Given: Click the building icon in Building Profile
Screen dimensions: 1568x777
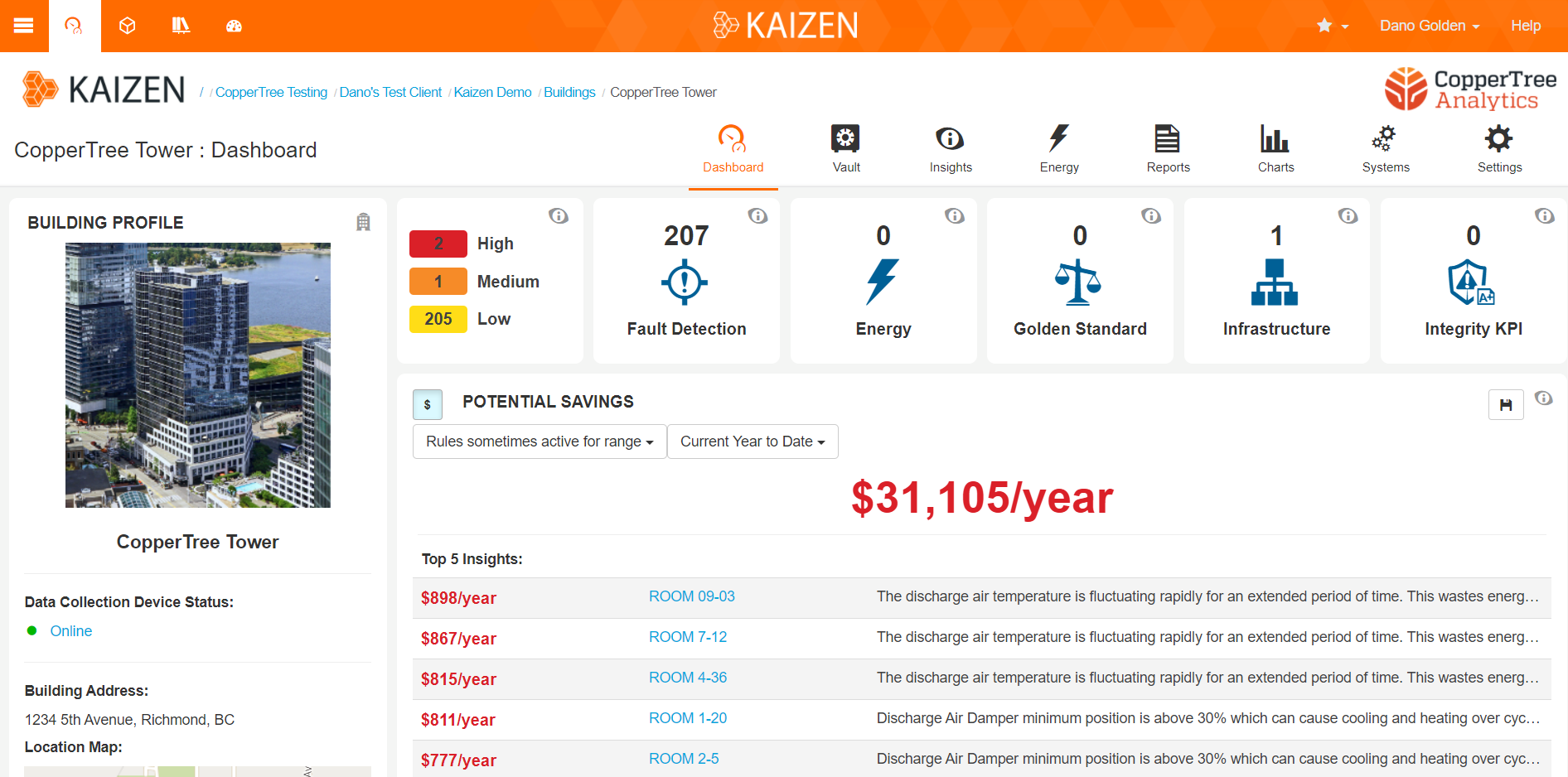Looking at the screenshot, I should click(363, 222).
